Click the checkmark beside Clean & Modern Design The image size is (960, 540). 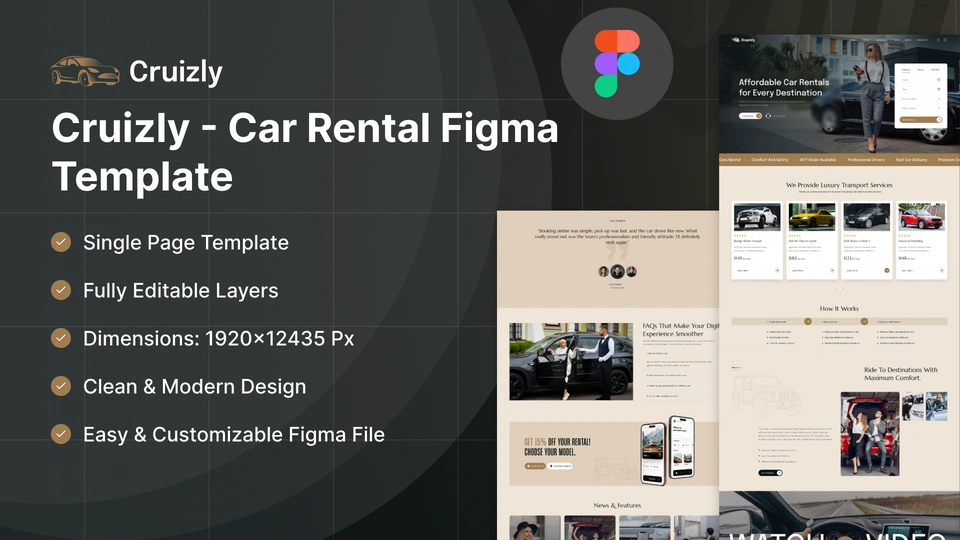point(61,386)
